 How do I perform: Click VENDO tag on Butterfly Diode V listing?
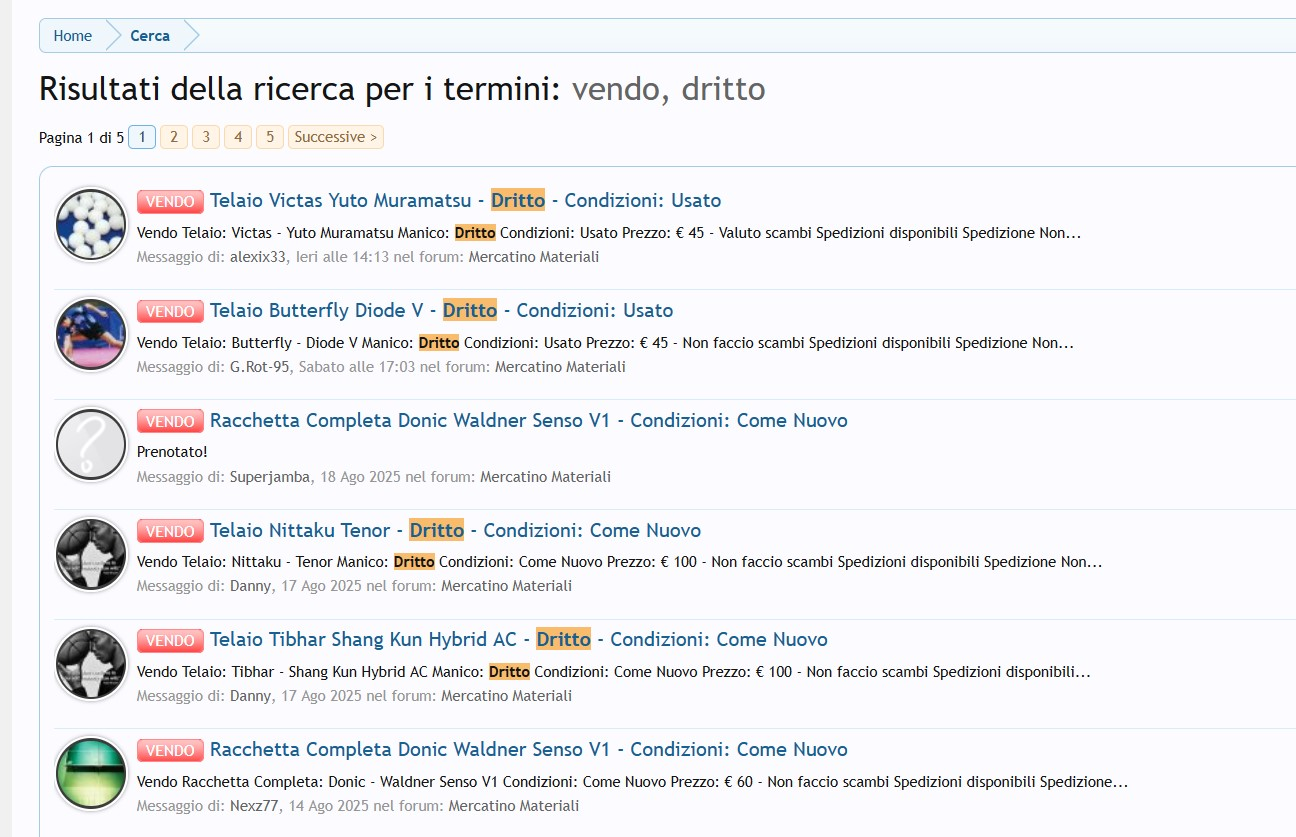pos(170,311)
